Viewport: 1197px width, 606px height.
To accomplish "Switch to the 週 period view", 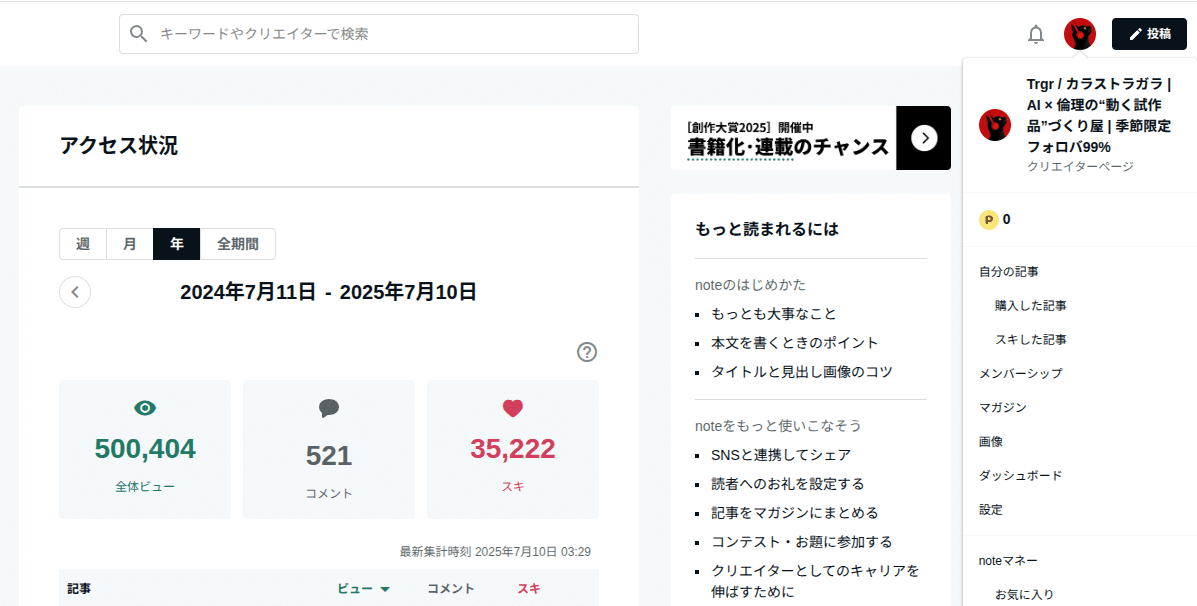I will coord(82,243).
